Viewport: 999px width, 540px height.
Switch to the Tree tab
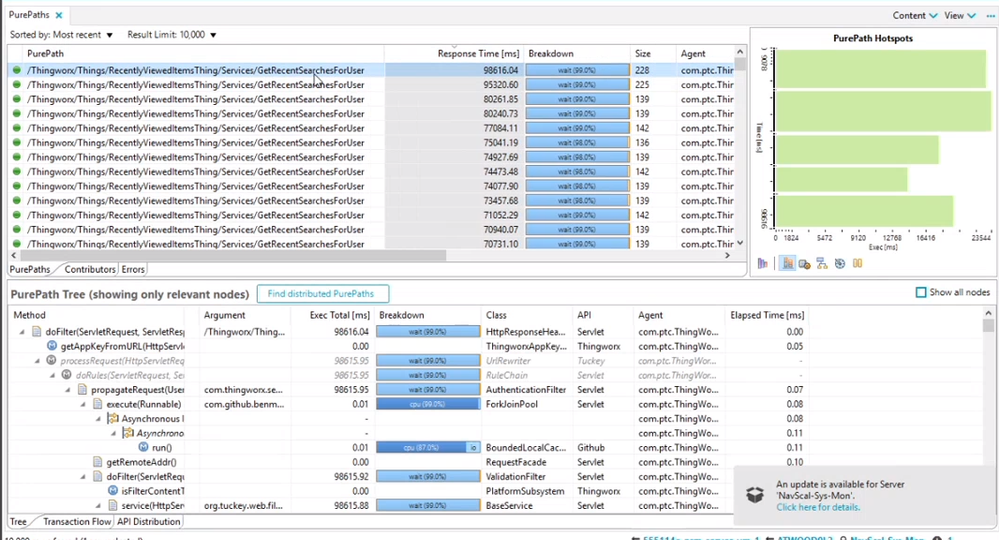(18, 522)
